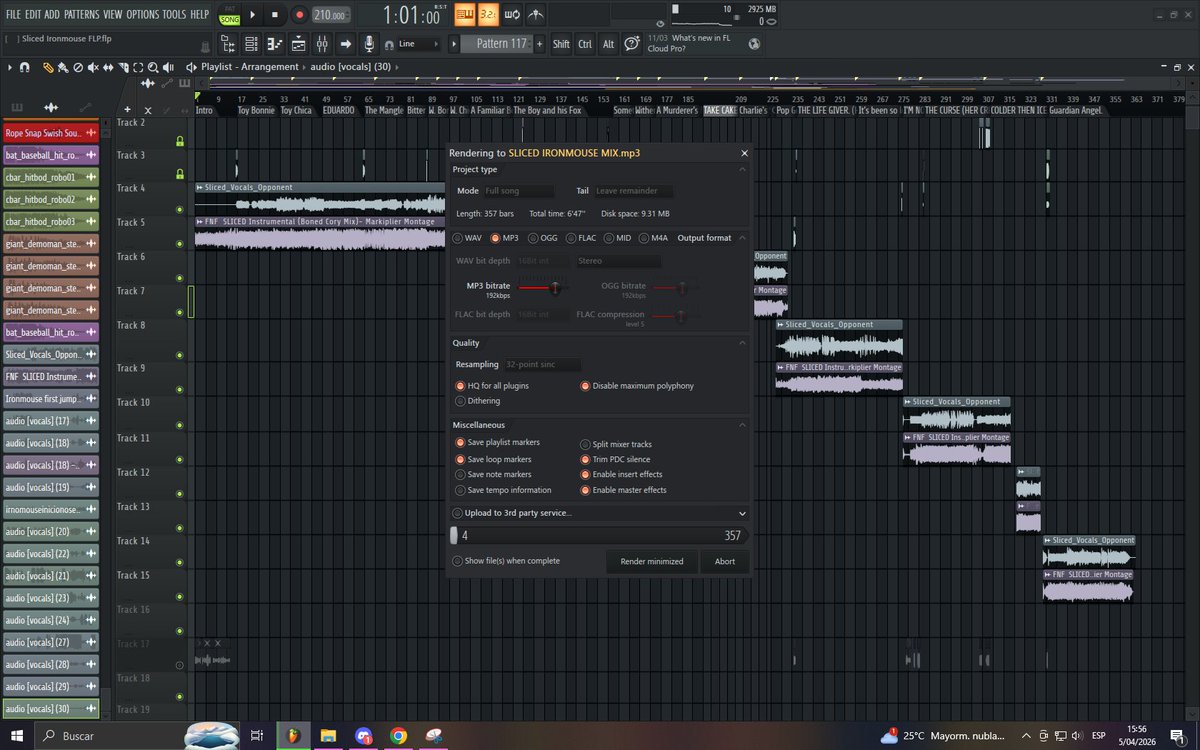The image size is (1200, 750).
Task: Open File Explorer from the taskbar
Action: coord(327,735)
